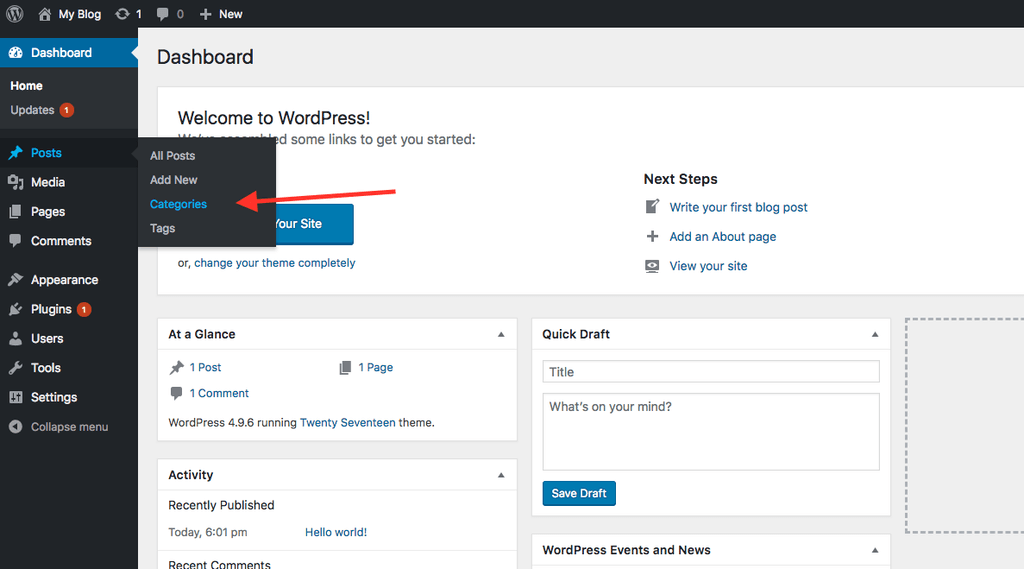Open All Posts from Posts submenu

point(172,155)
